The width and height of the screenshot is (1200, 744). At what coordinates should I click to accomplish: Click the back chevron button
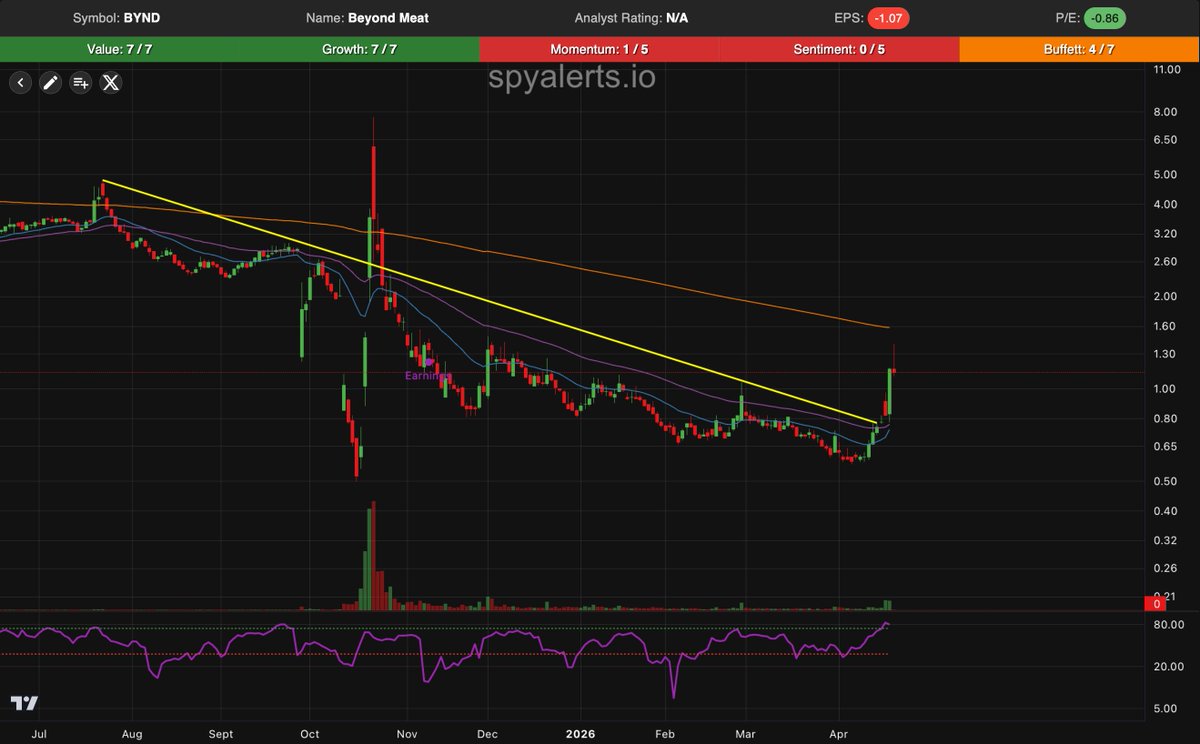tap(20, 83)
